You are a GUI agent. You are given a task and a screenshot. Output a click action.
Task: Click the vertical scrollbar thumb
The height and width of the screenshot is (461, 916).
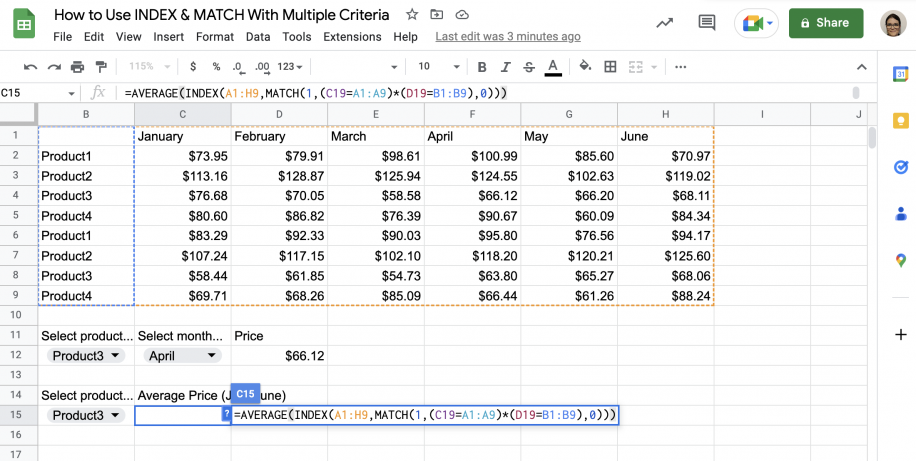point(872,138)
